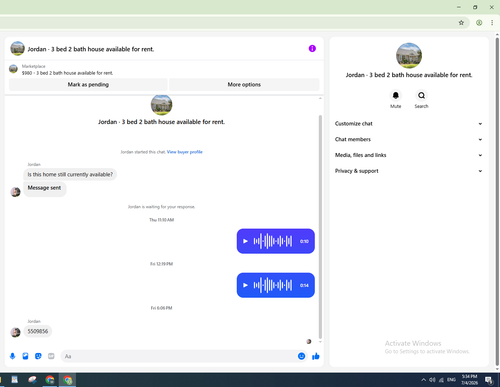Open the active Chrome window in taskbar
This screenshot has width=500, height=387.
(68, 380)
